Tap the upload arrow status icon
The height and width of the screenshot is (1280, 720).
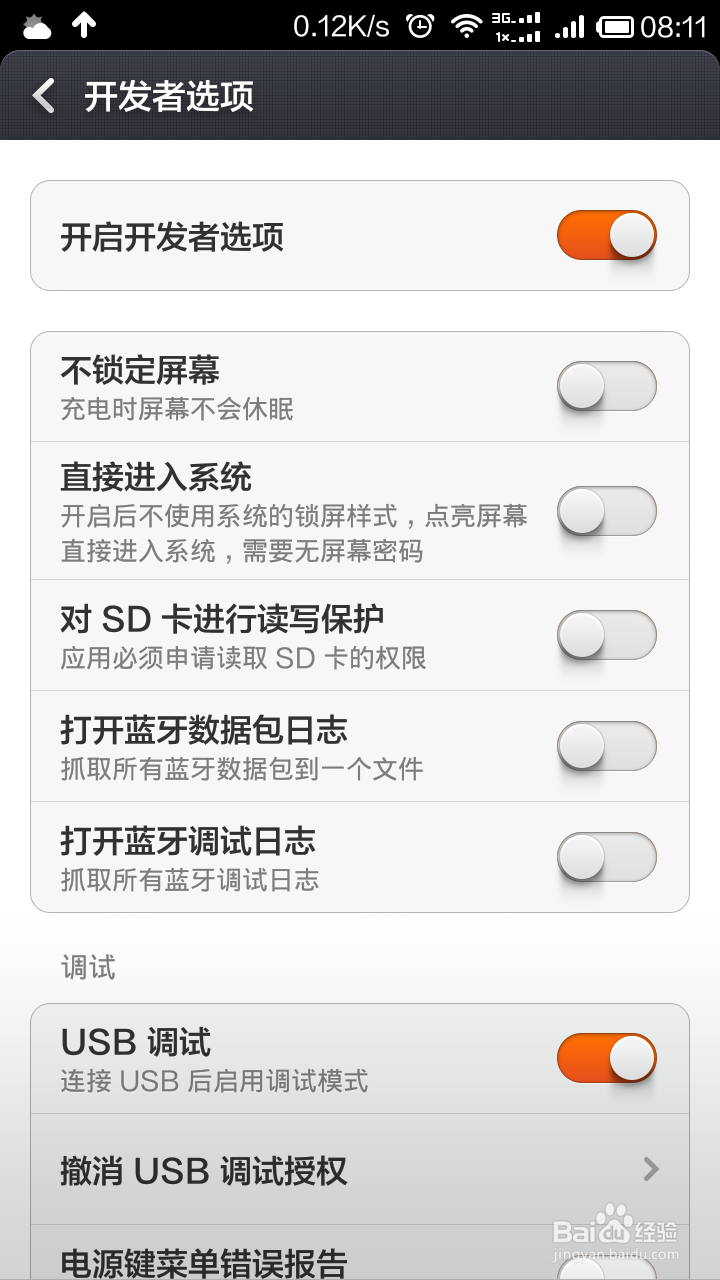[84, 26]
